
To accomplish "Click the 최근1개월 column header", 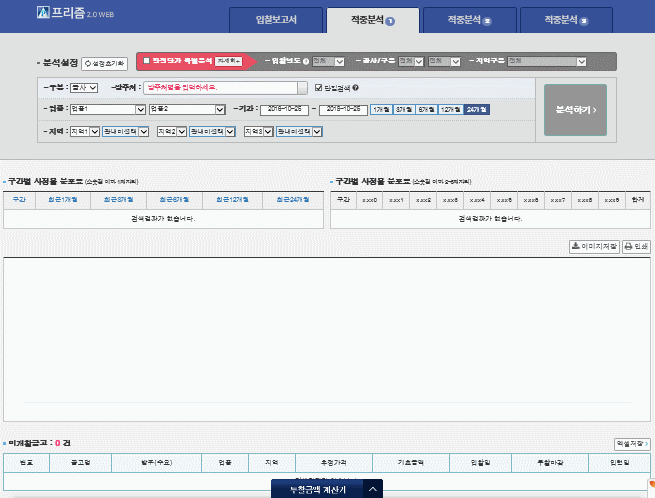I will pos(63,200).
